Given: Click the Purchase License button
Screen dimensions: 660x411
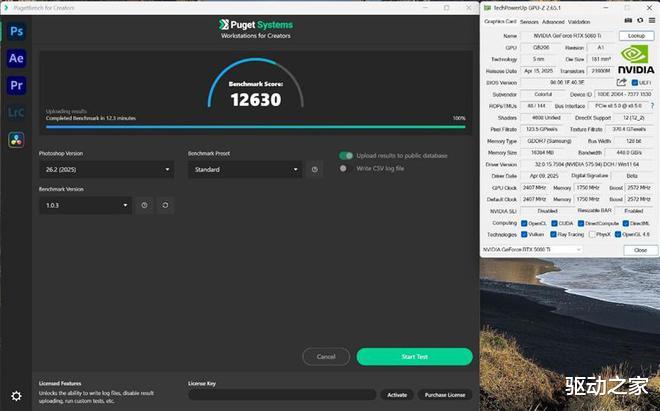Looking at the screenshot, I should [x=445, y=395].
